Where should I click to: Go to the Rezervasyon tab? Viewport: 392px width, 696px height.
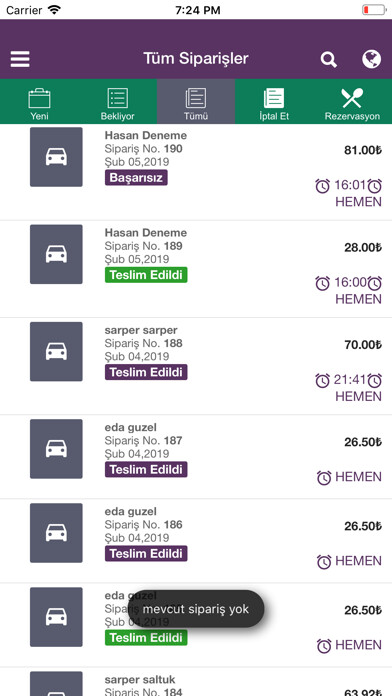tap(352, 102)
